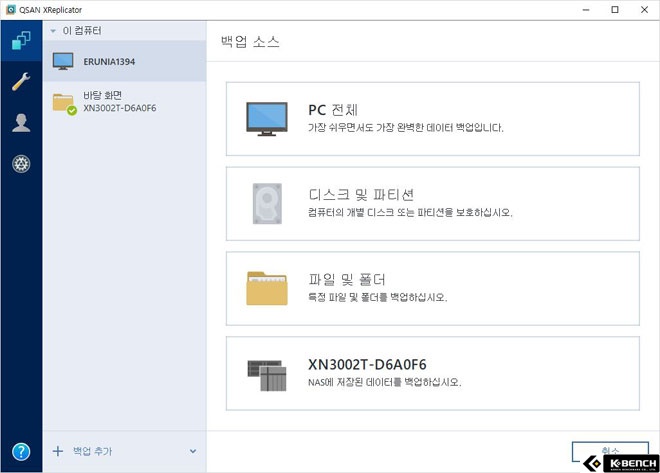This screenshot has width=660, height=473.
Task: Open the dropdown arrow beside 백업 추가
Action: pos(193,451)
